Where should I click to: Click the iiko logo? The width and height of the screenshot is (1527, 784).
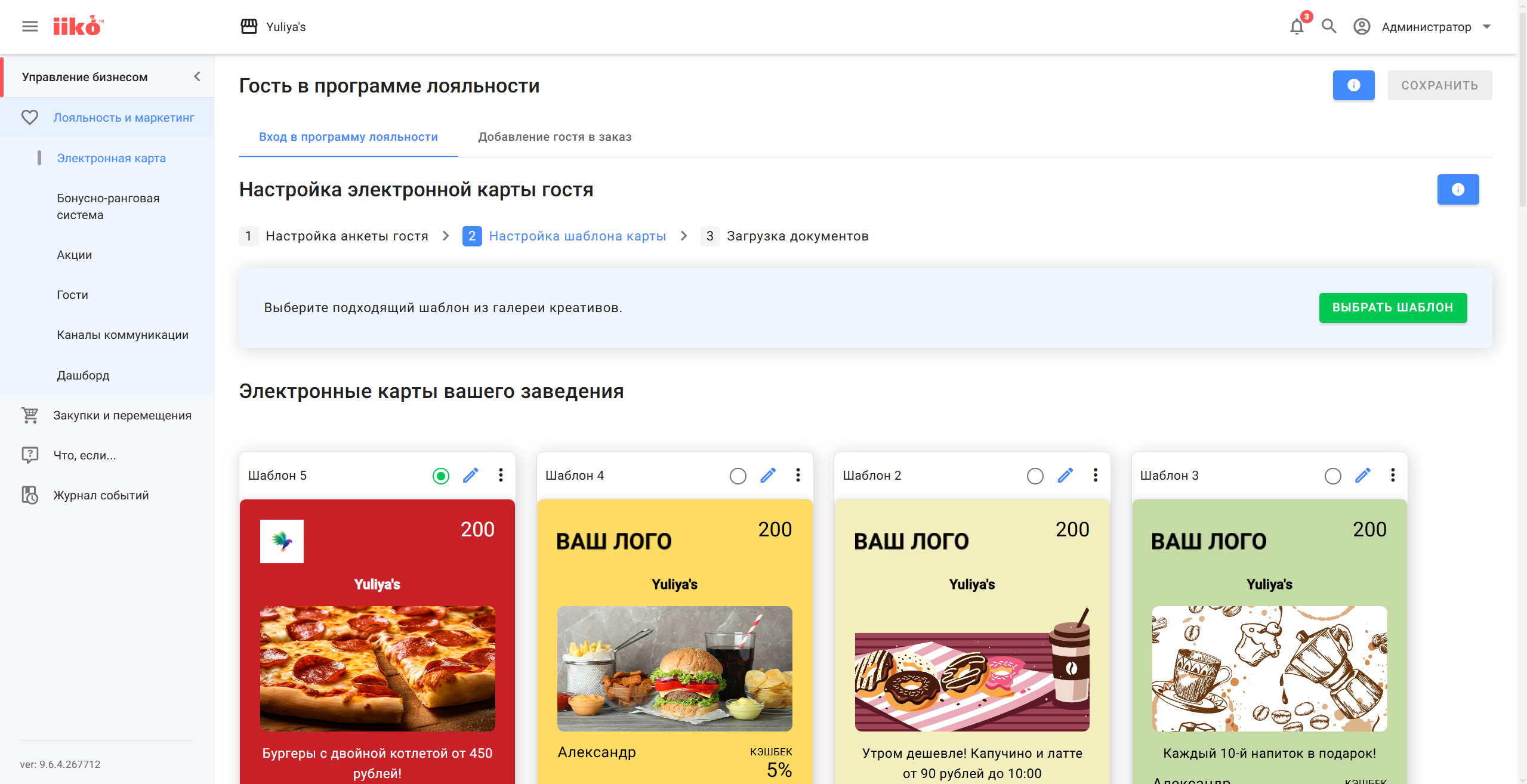pyautogui.click(x=78, y=26)
